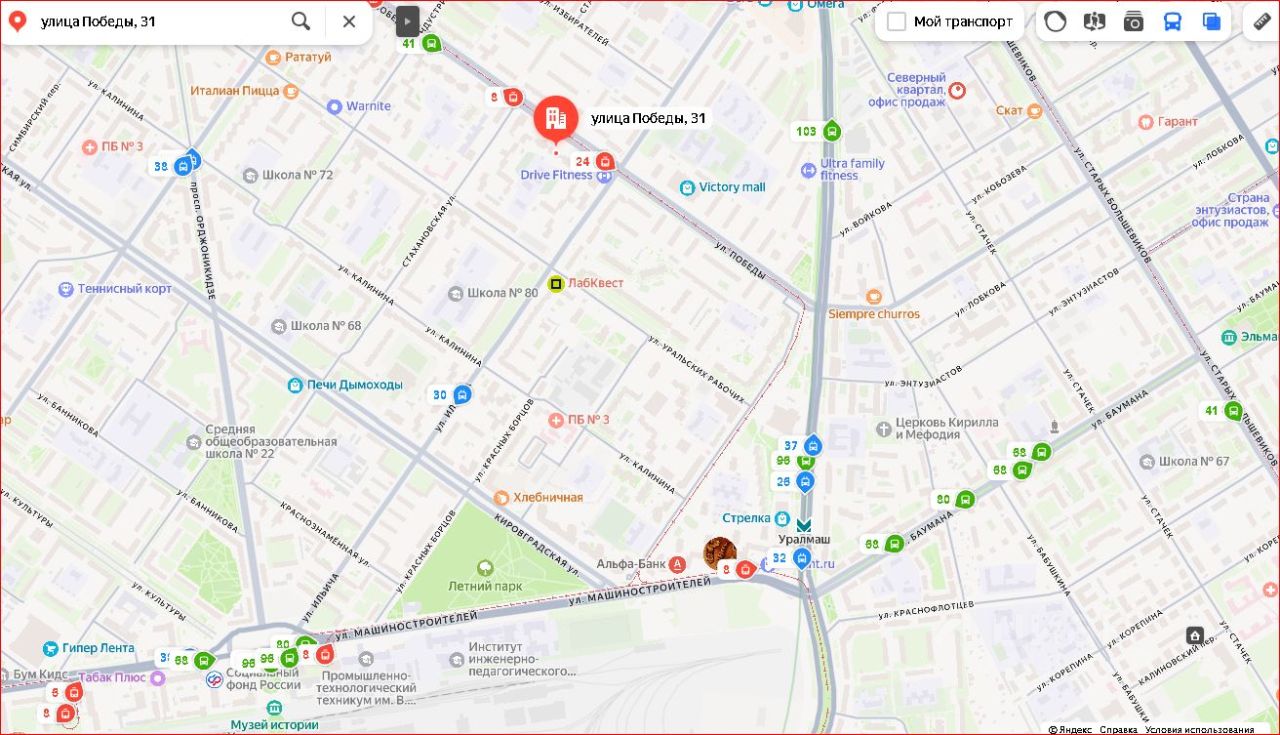This screenshot has width=1280, height=735.
Task: Open the Условия использования link
Action: [1200, 729]
